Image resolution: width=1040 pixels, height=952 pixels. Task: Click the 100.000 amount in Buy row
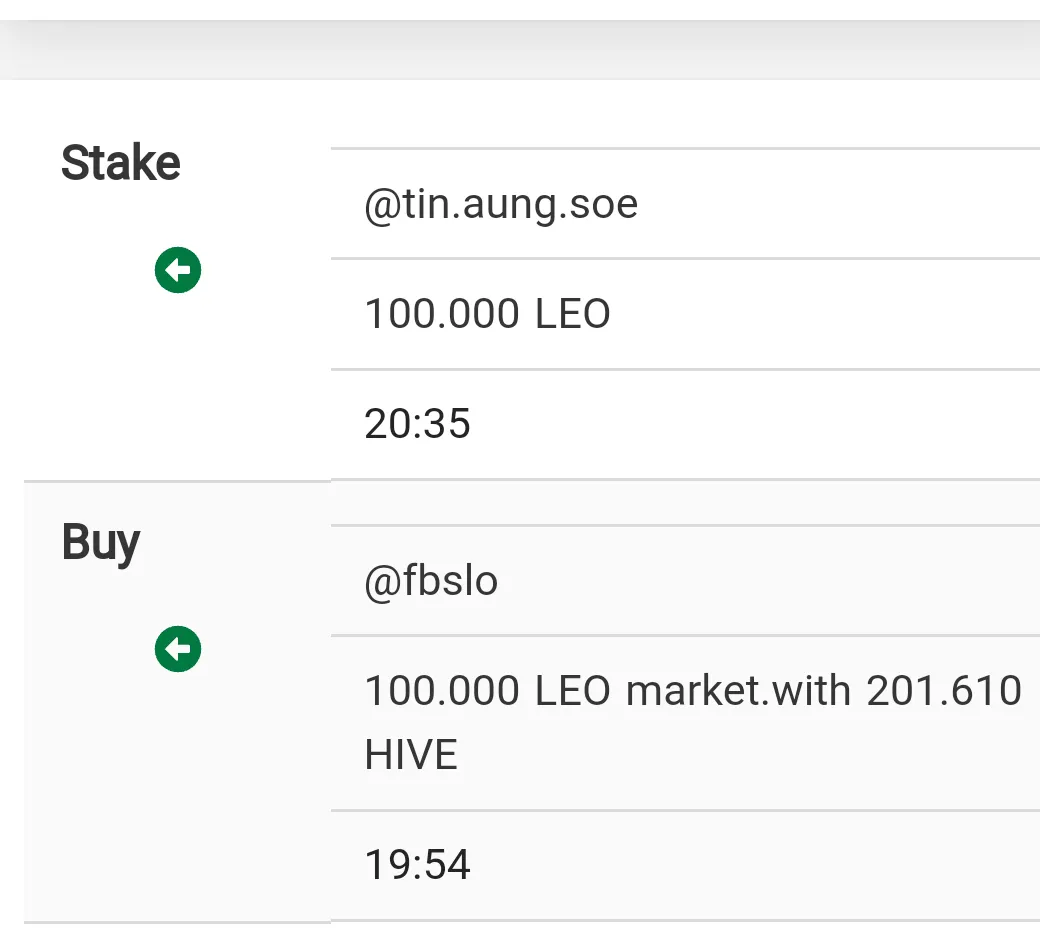pyautogui.click(x=442, y=691)
